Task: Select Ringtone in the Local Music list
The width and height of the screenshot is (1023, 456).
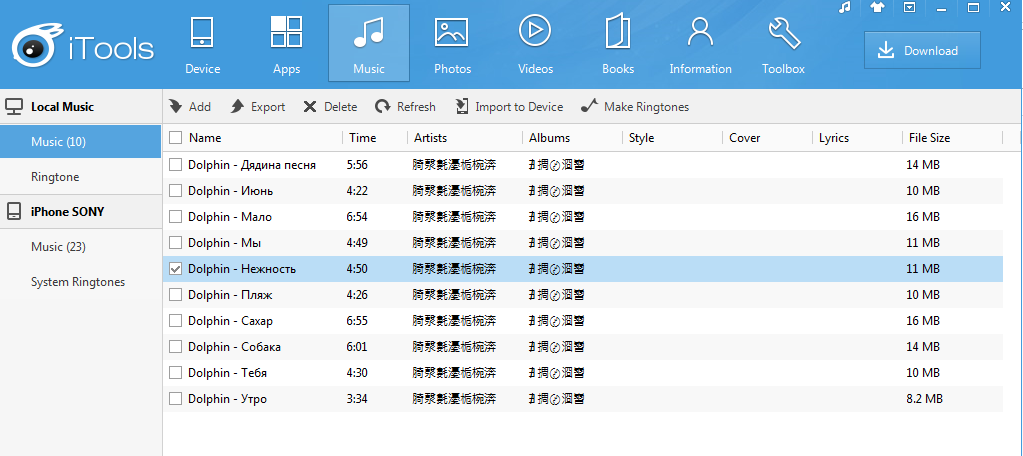Action: (55, 177)
